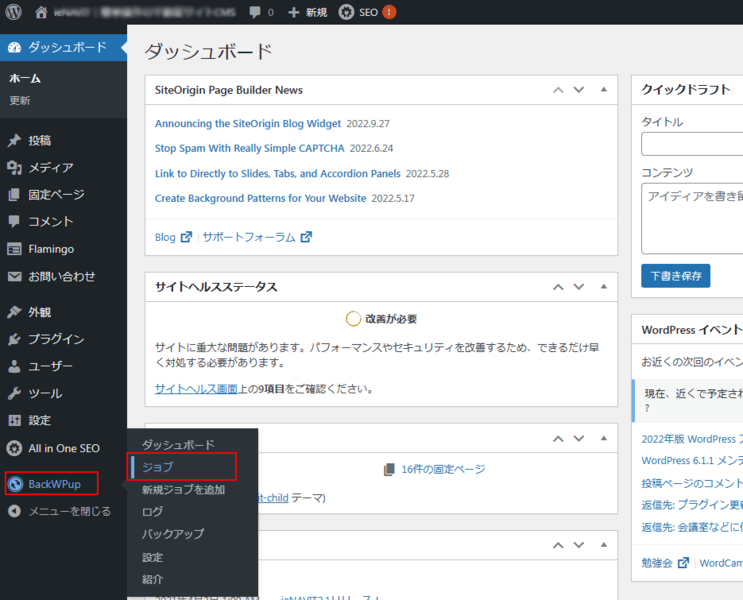Select 紹介 in BackWPup flyout
This screenshot has width=743, height=600.
click(x=152, y=579)
